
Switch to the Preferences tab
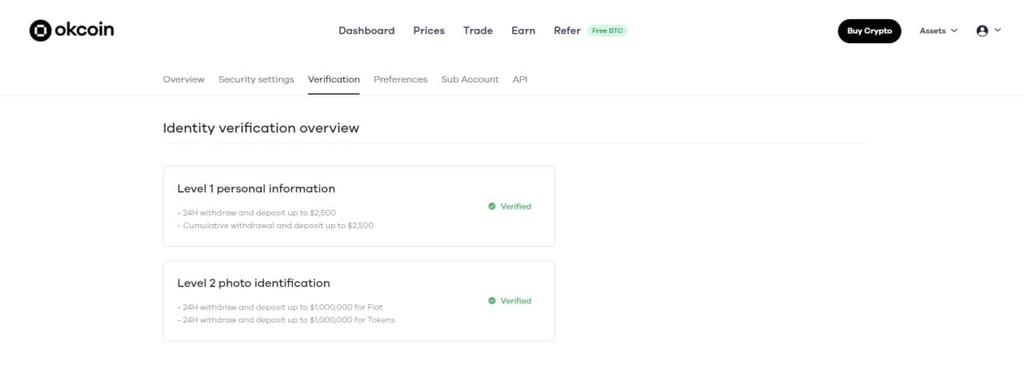[400, 80]
